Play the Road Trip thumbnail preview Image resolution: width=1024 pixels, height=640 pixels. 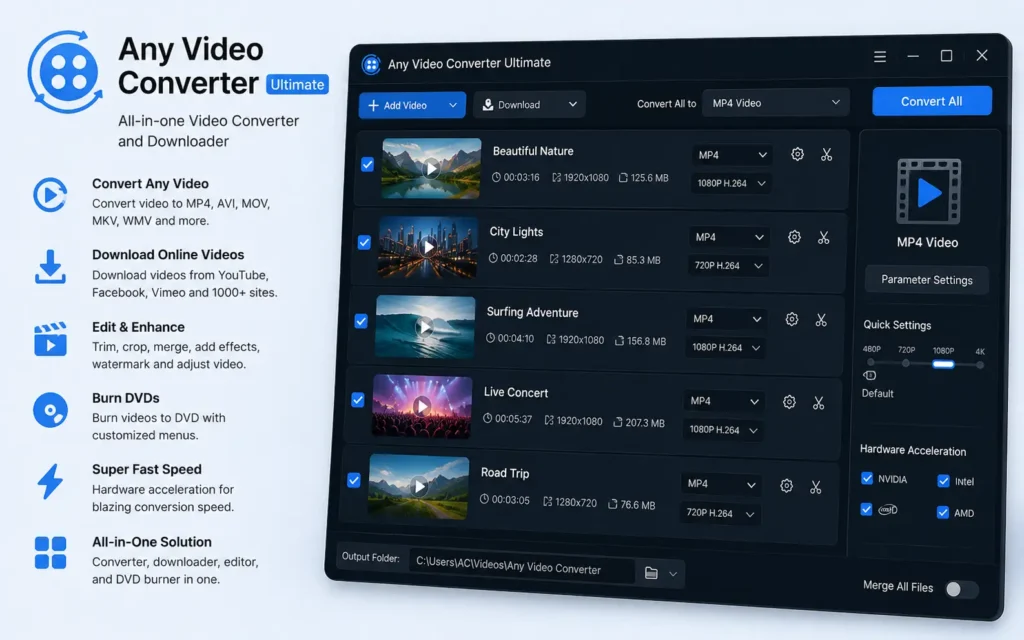pos(419,486)
